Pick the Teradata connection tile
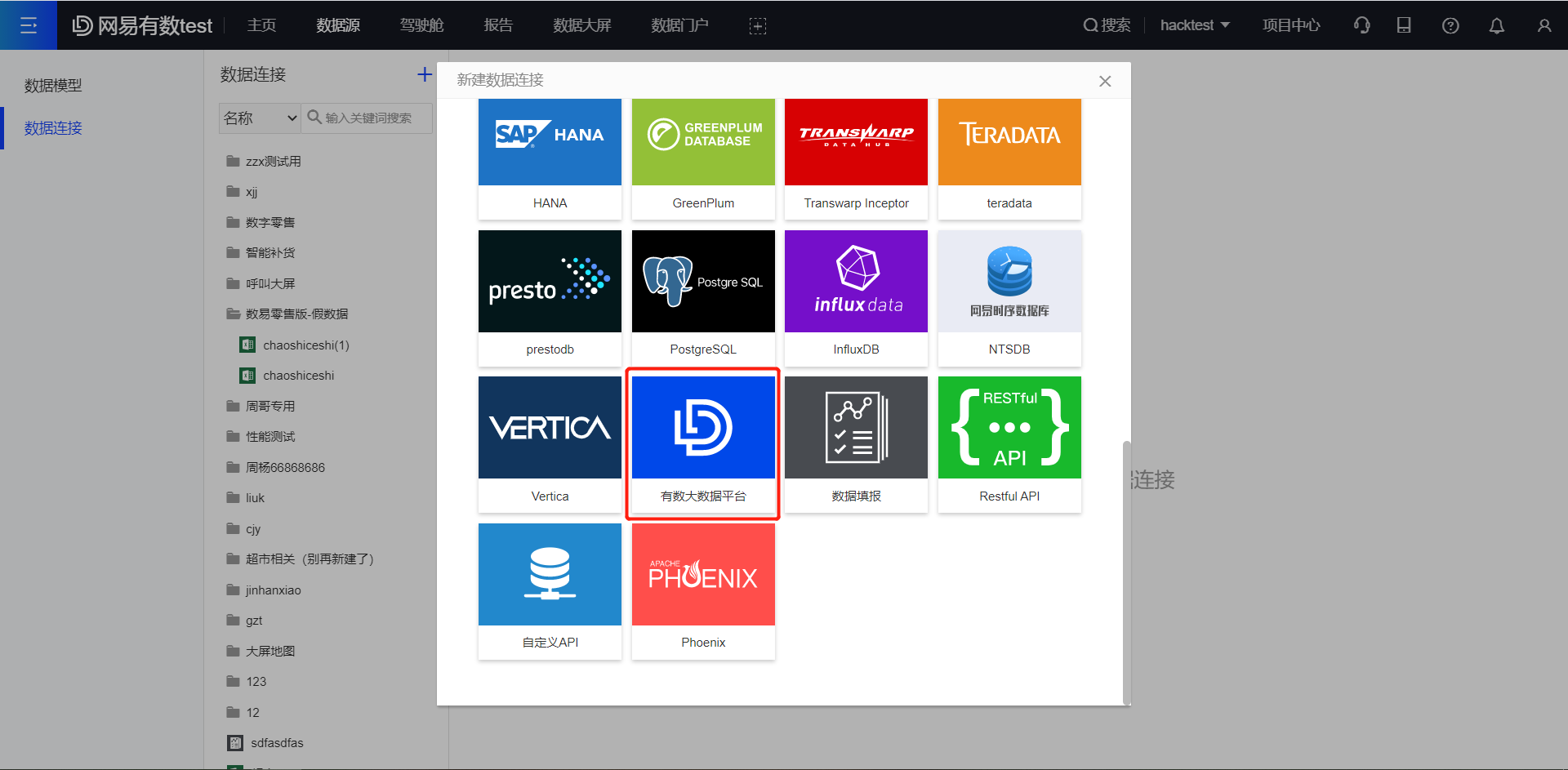This screenshot has width=1568, height=770. (1009, 158)
